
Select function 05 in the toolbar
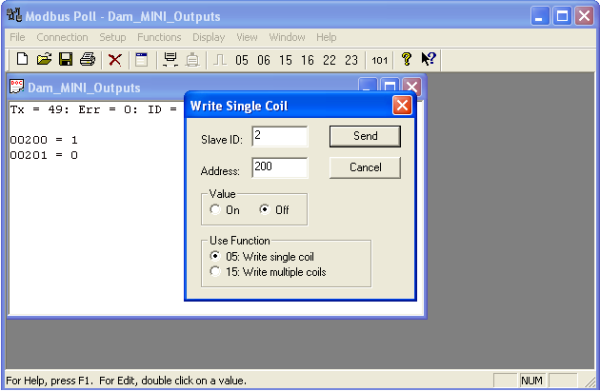(241, 60)
